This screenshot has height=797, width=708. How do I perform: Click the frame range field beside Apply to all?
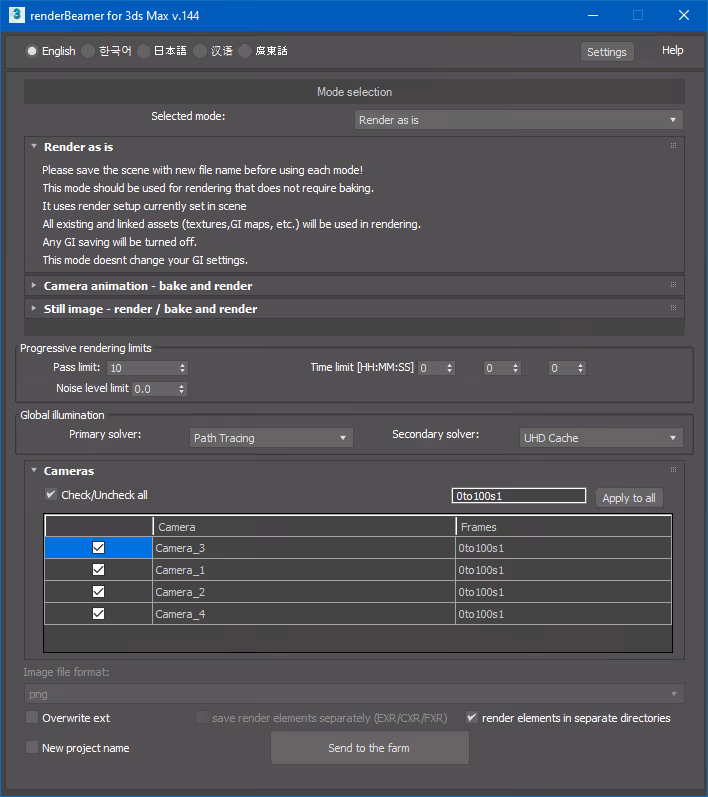518,496
